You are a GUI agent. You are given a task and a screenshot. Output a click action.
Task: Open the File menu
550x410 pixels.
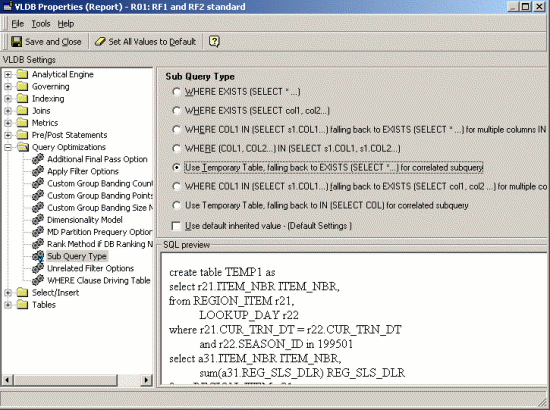(x=18, y=24)
